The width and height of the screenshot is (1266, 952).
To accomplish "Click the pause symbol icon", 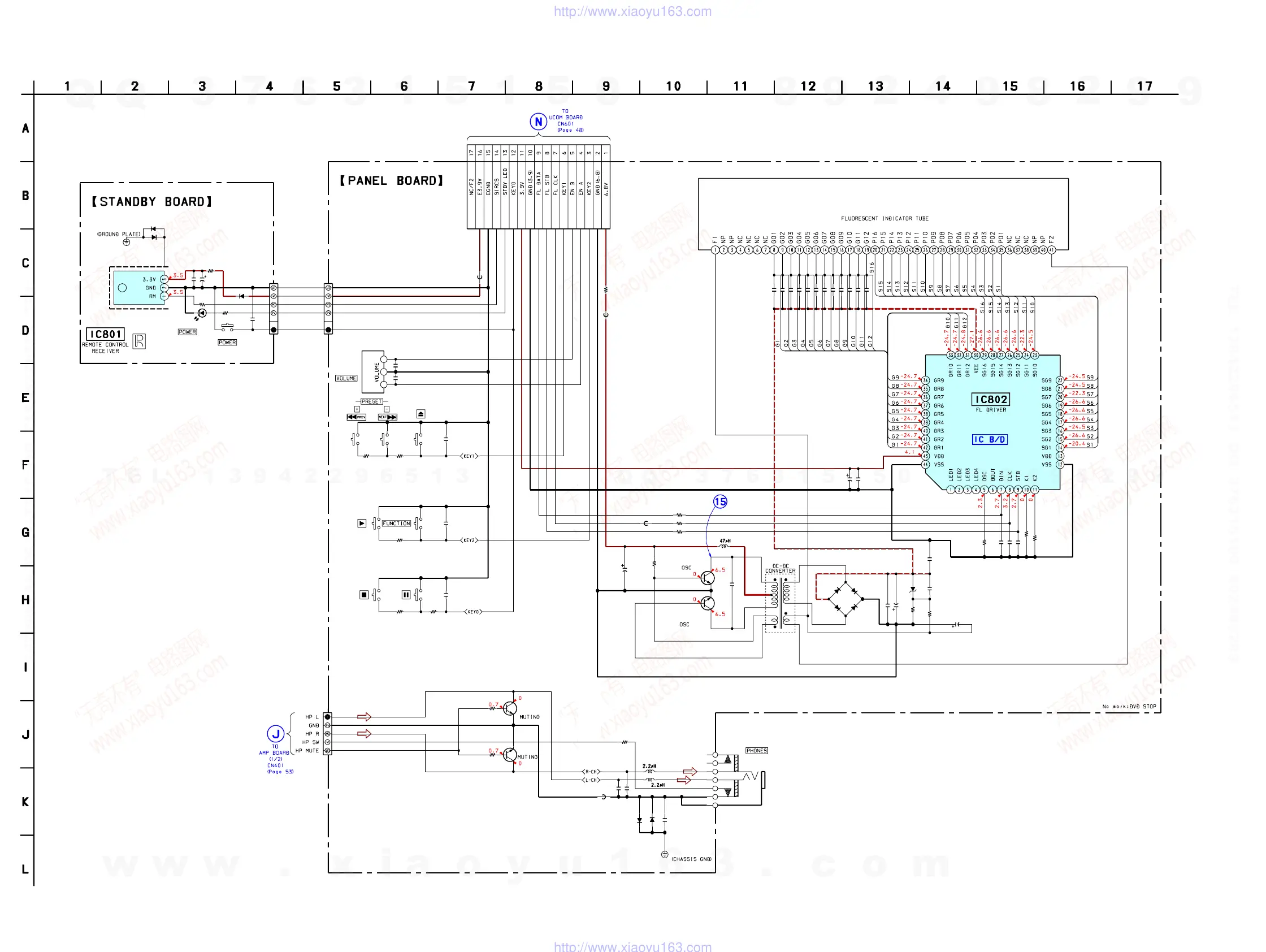I will coord(406,595).
